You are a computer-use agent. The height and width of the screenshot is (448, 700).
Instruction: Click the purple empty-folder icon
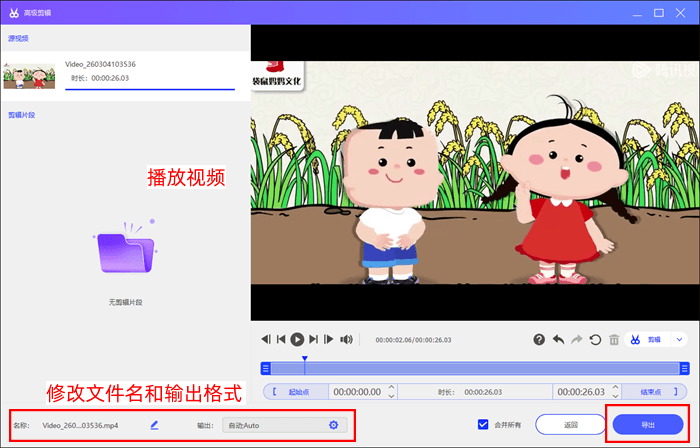(125, 247)
